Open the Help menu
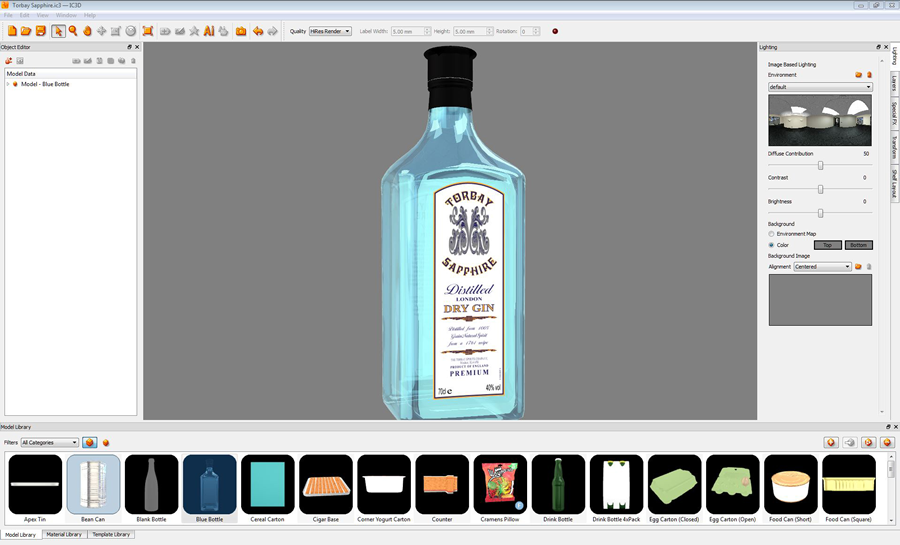This screenshot has width=900, height=545. click(90, 15)
